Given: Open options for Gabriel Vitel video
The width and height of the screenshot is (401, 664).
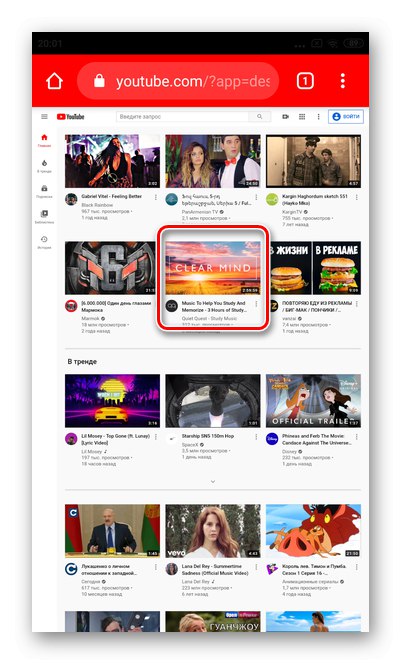Looking at the screenshot, I should (x=156, y=197).
